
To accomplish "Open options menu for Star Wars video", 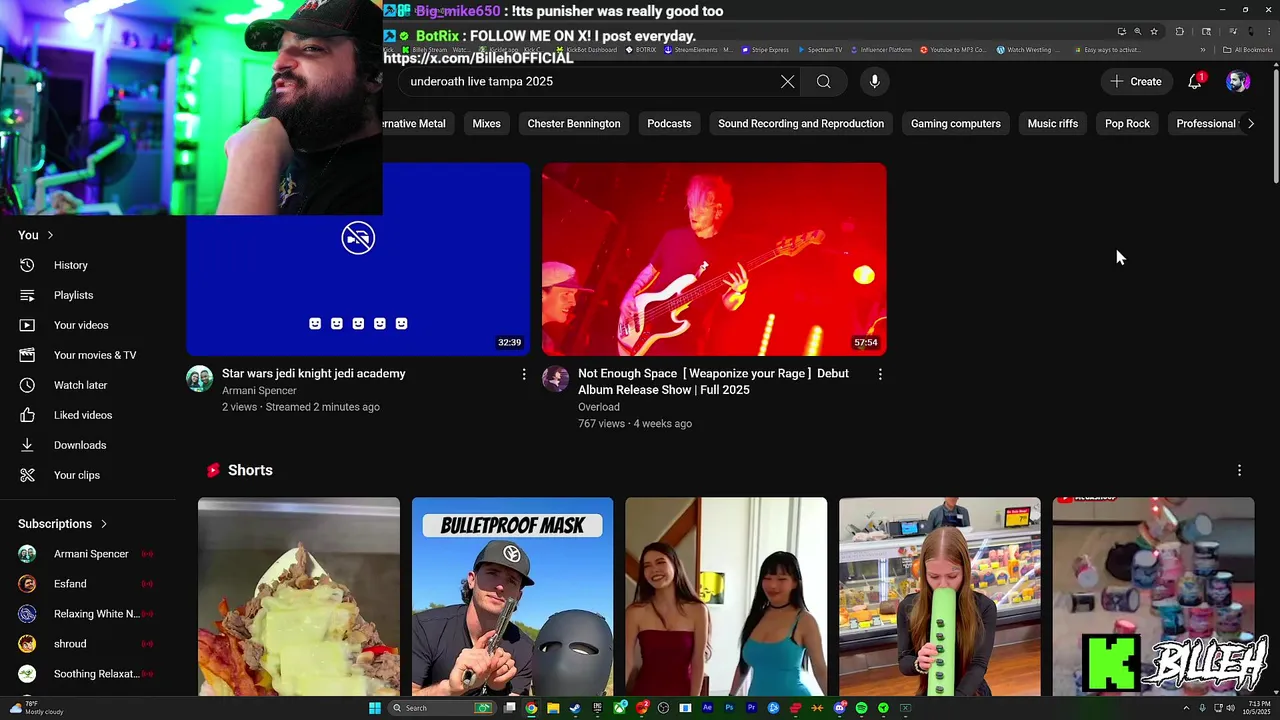I will pos(524,374).
